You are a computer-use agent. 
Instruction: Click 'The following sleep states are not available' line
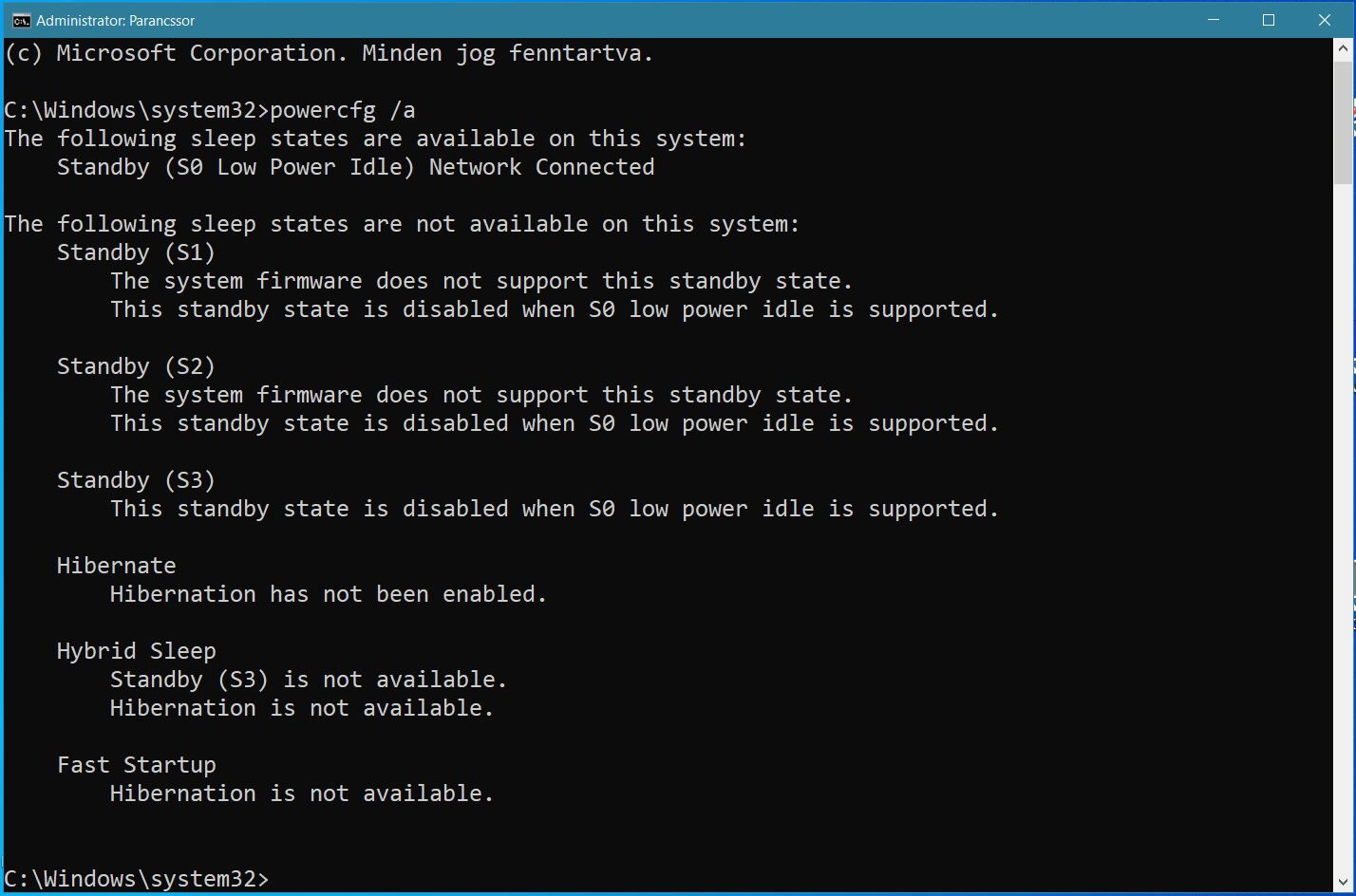point(402,224)
